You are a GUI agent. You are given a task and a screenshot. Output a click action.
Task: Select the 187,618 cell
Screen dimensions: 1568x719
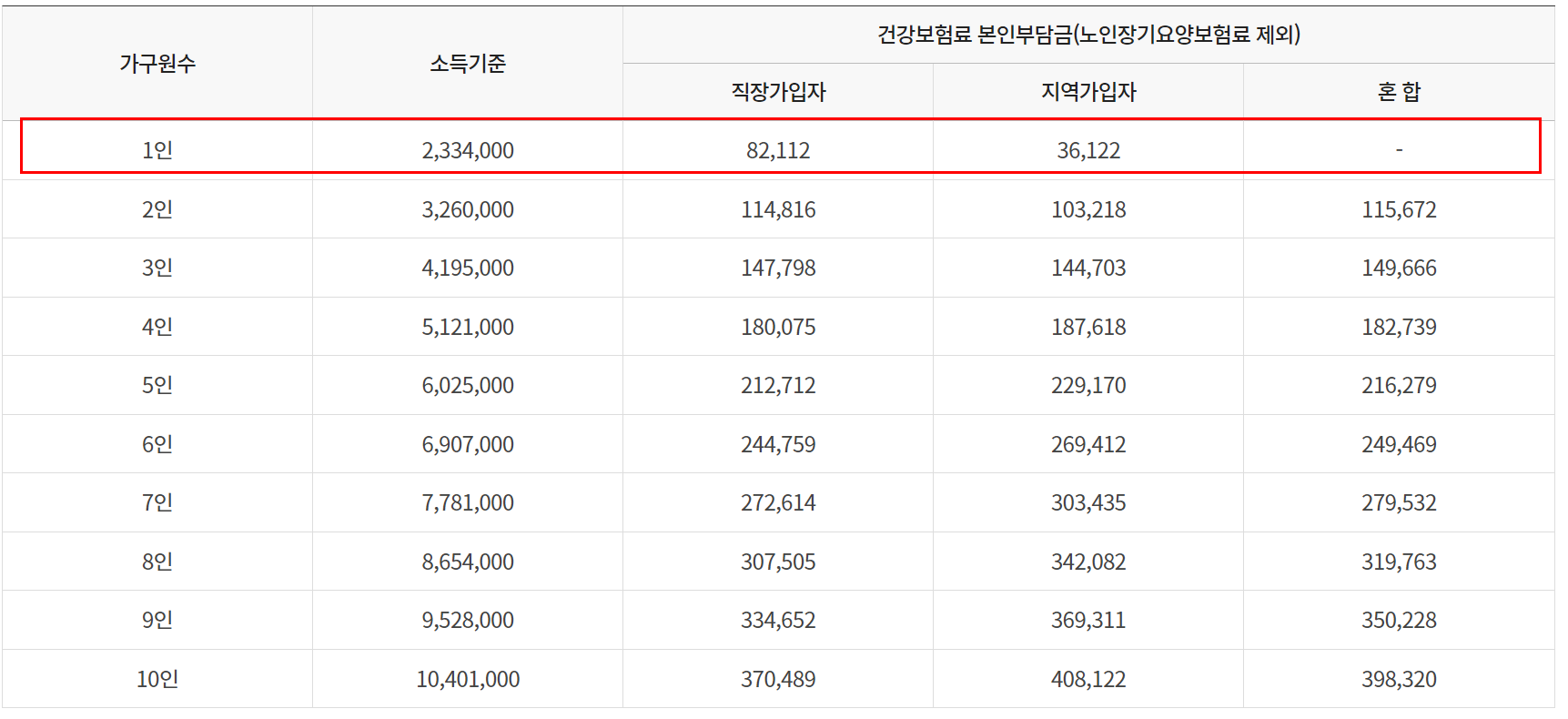tap(1088, 327)
